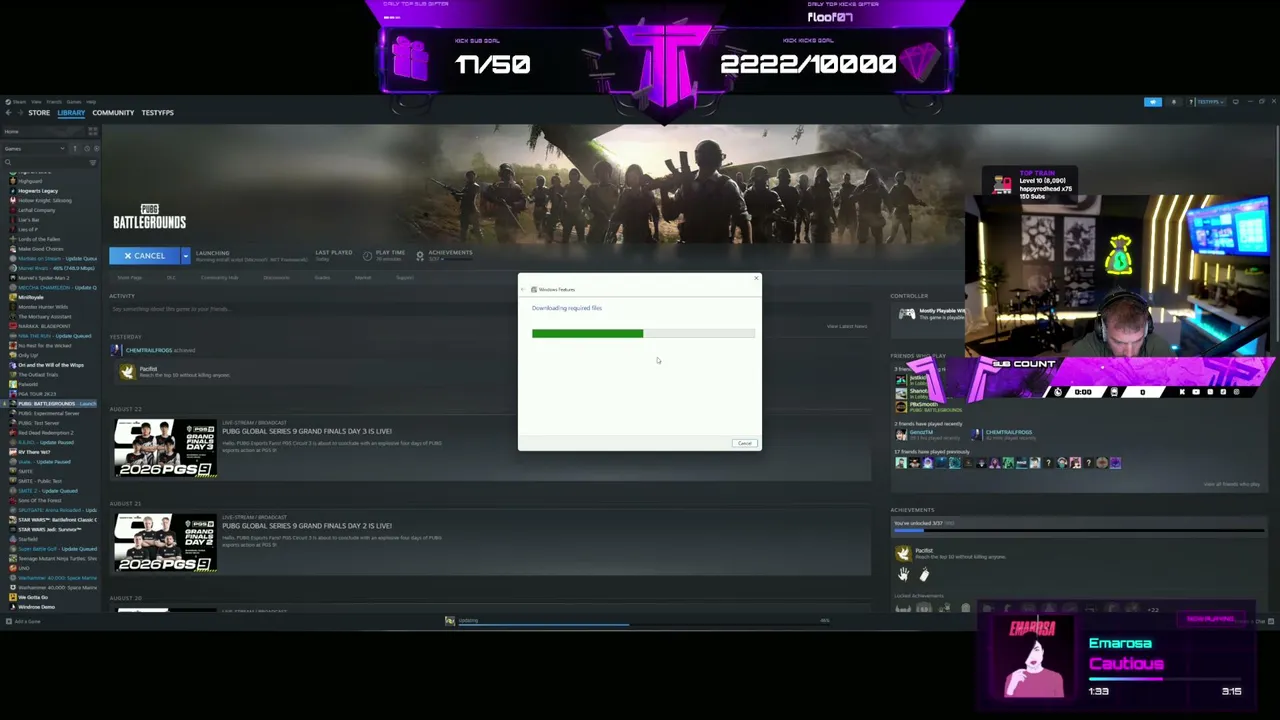Image resolution: width=1280 pixels, height=720 pixels.
Task: Open the Community Hub link
Action: (x=219, y=278)
